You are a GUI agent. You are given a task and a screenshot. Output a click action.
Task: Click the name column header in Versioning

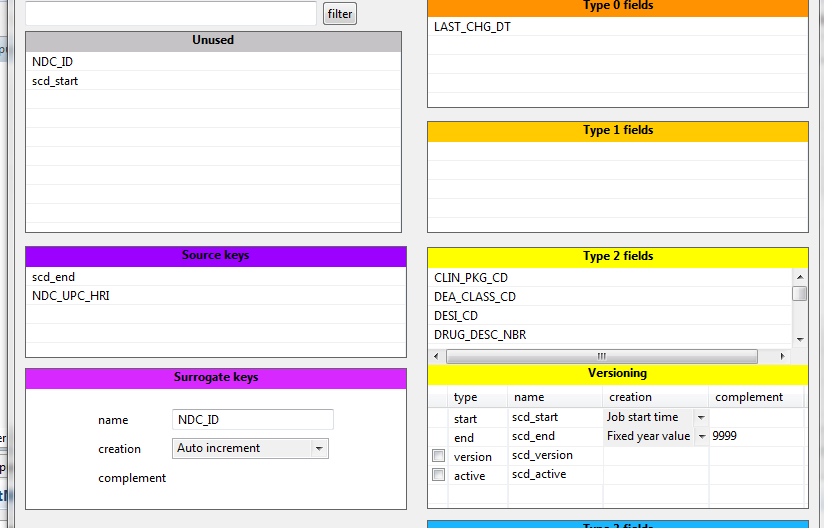[555, 397]
